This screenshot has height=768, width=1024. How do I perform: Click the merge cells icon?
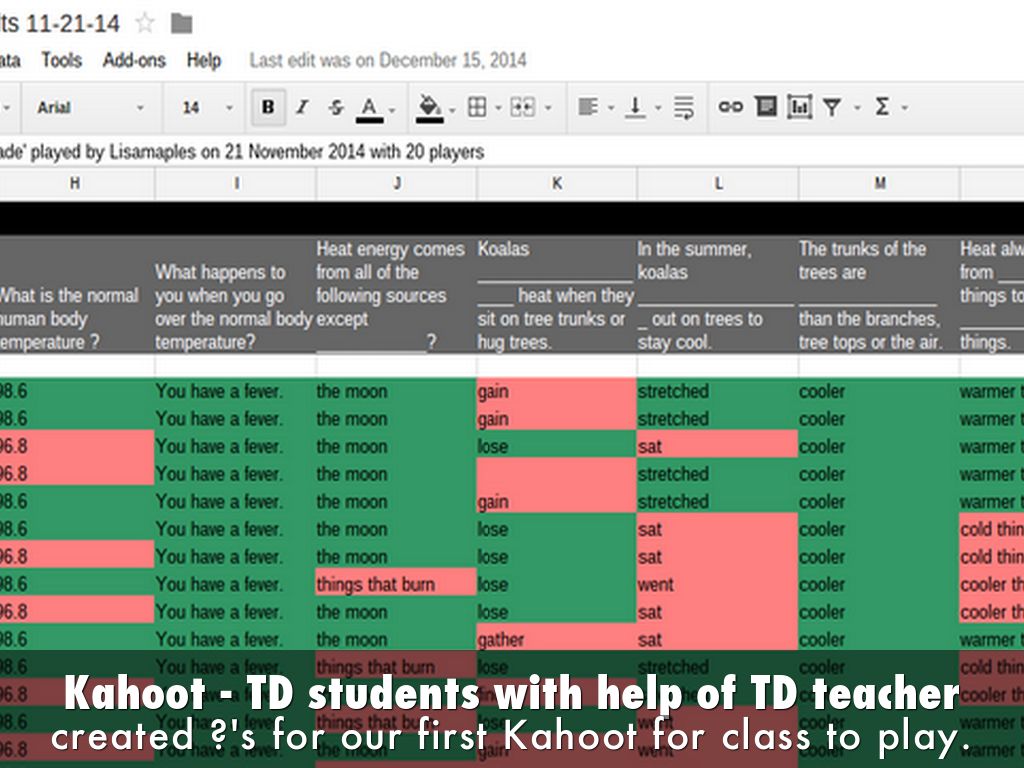[522, 107]
